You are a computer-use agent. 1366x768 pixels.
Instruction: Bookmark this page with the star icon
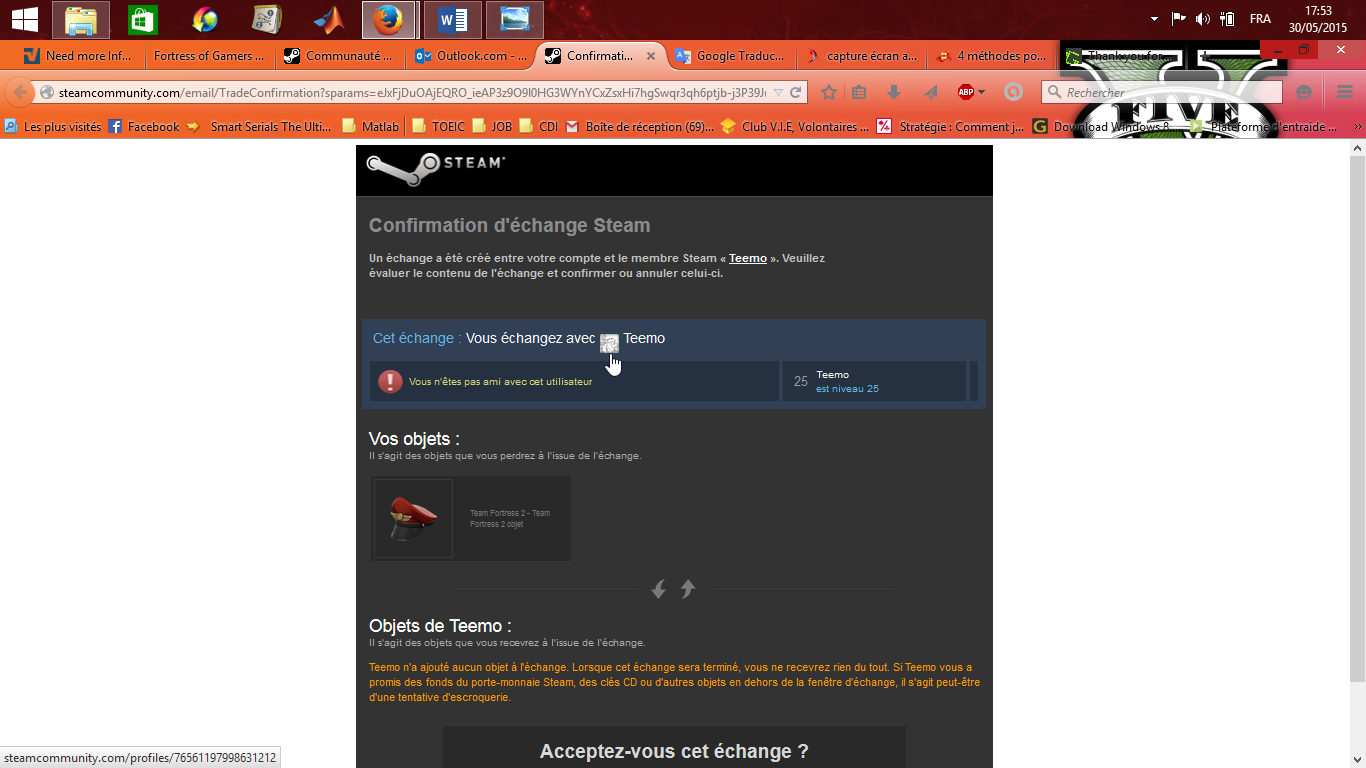(x=829, y=92)
